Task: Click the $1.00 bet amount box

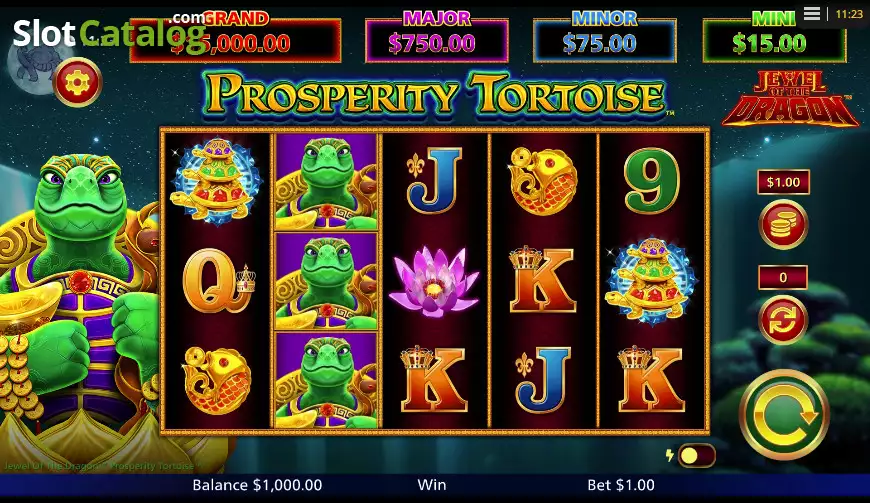Action: (x=783, y=182)
